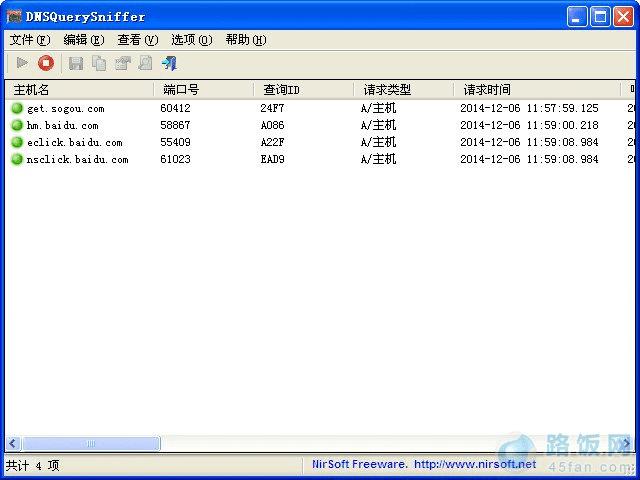The image size is (640, 480).
Task: Click the 共计 4 项 status bar text
Action: tap(32, 465)
